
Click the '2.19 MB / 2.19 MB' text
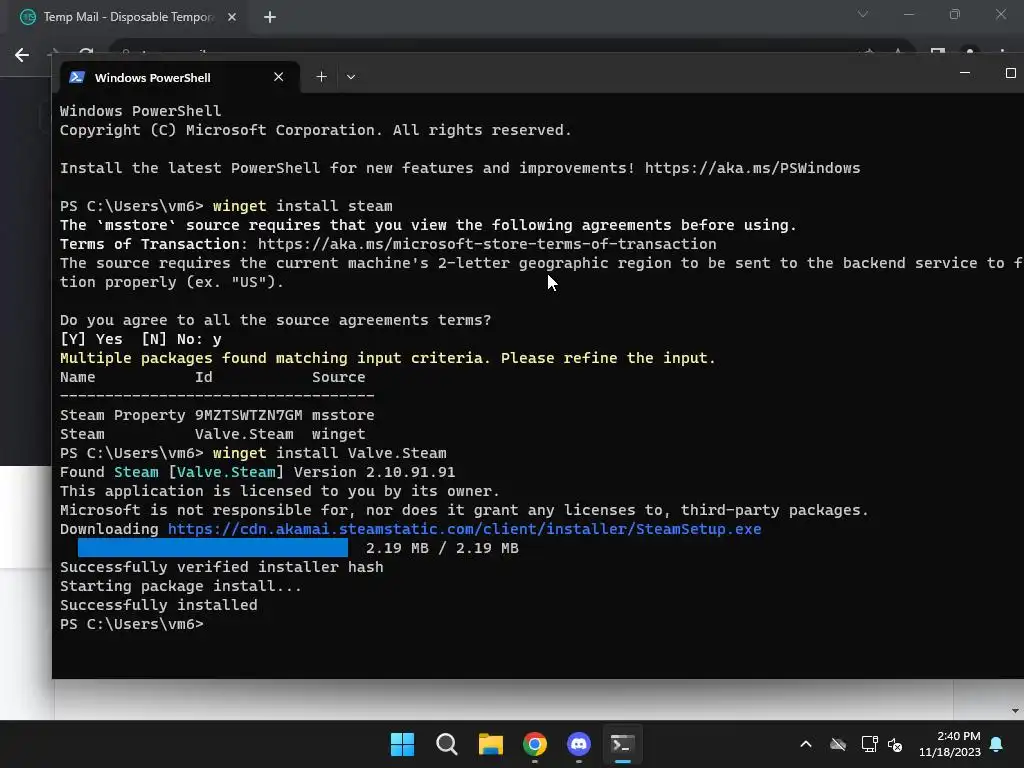(442, 549)
